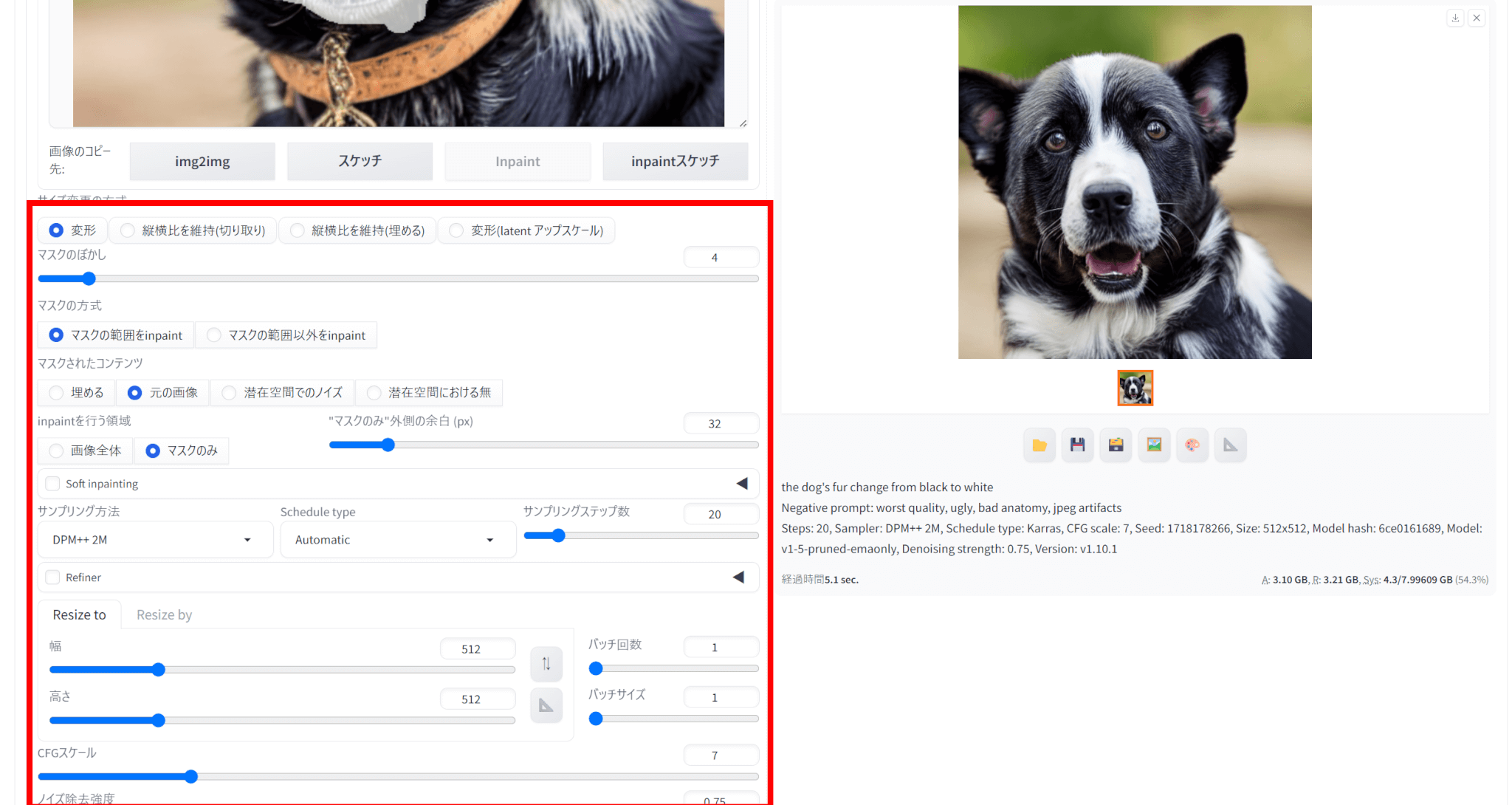
Task: Expand the Soft inpainting section arrow
Action: [742, 484]
